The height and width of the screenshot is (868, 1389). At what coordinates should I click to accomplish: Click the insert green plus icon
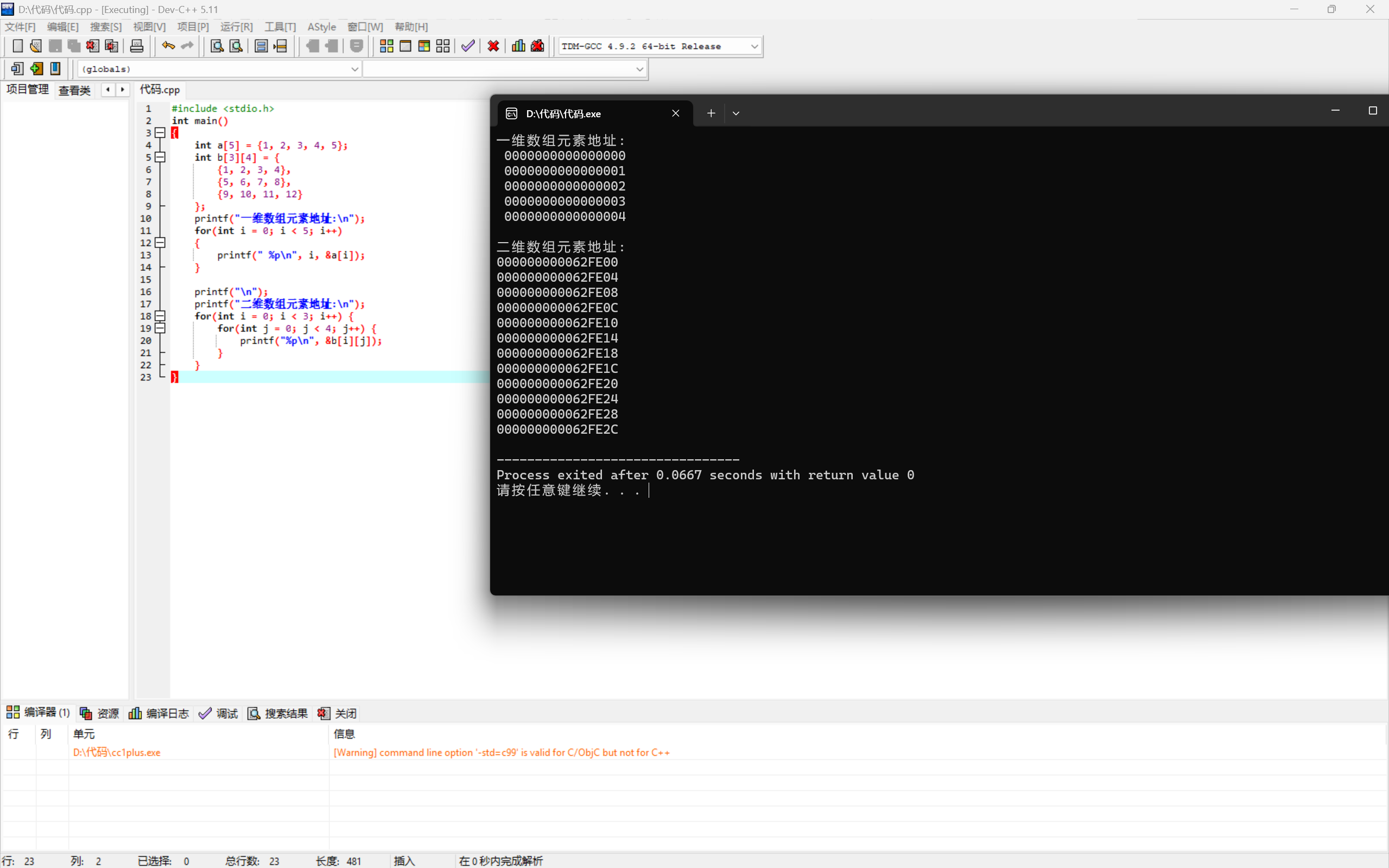pos(36,69)
